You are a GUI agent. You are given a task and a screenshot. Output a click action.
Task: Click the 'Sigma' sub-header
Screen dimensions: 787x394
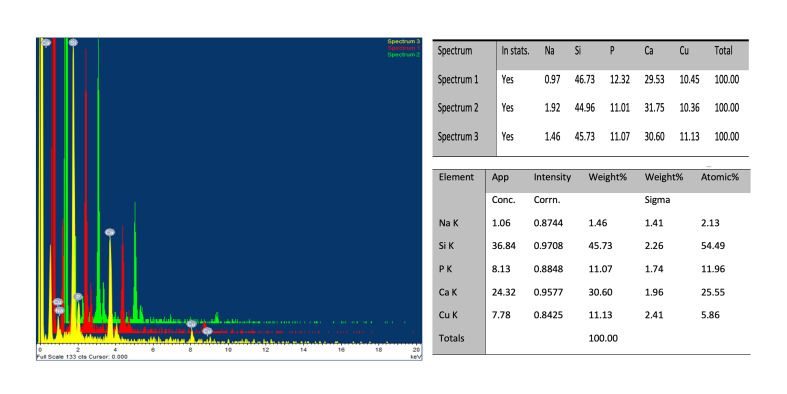pos(657,200)
